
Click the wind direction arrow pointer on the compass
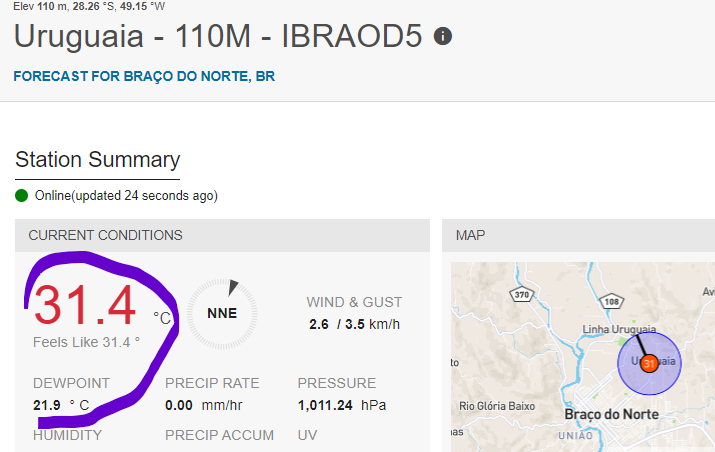pyautogui.click(x=233, y=287)
